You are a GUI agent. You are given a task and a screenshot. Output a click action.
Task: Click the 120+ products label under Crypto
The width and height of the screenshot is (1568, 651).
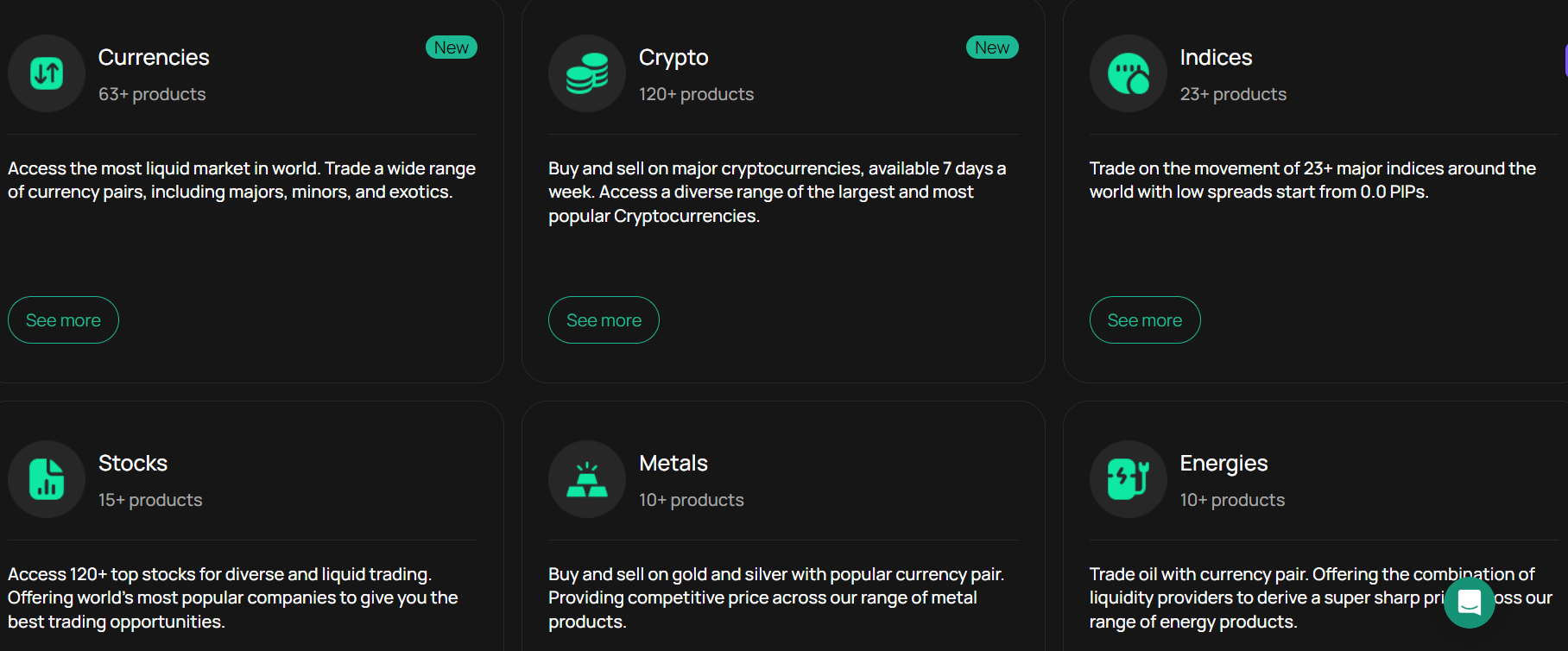[x=696, y=94]
